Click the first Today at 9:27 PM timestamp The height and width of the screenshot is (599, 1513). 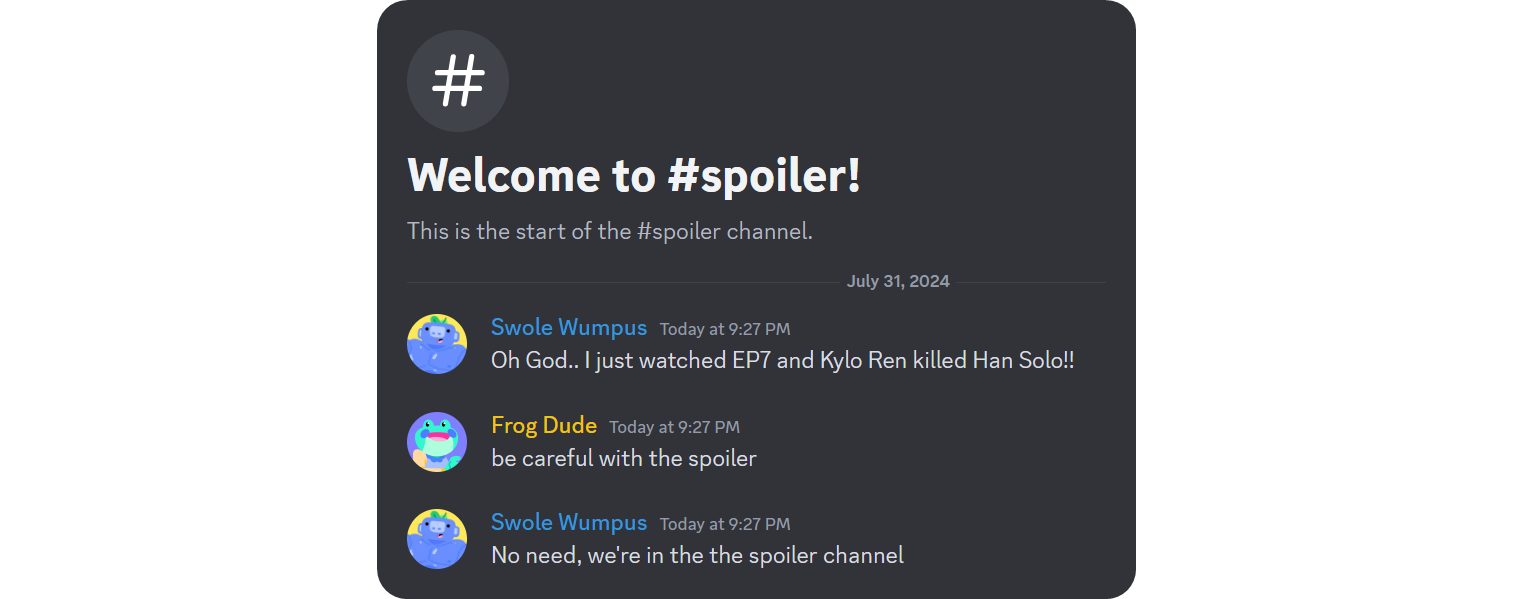point(724,328)
